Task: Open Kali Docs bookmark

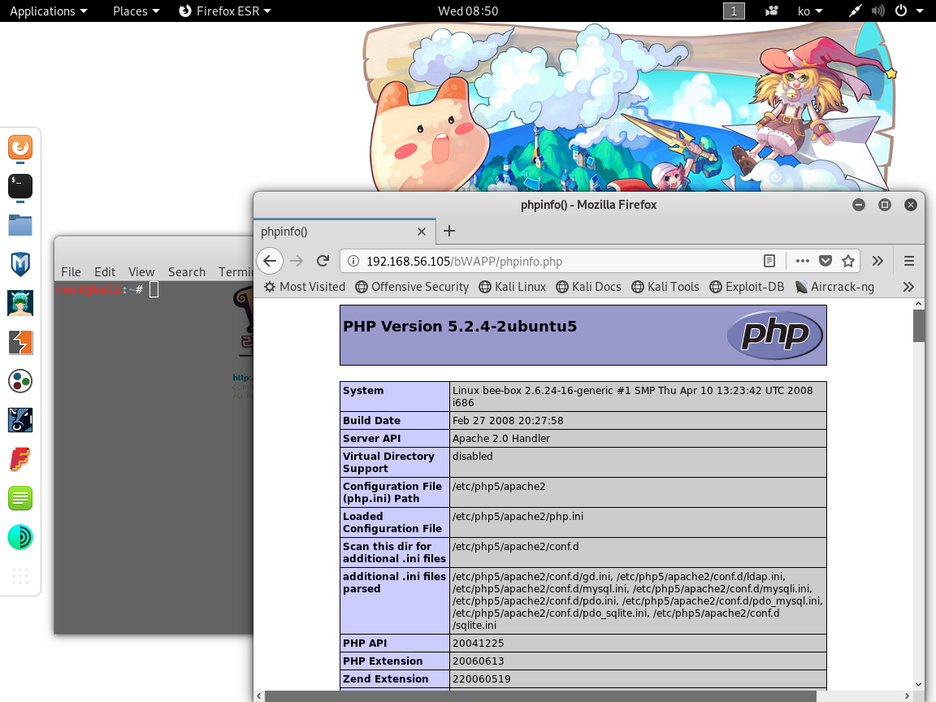Action: (x=589, y=287)
